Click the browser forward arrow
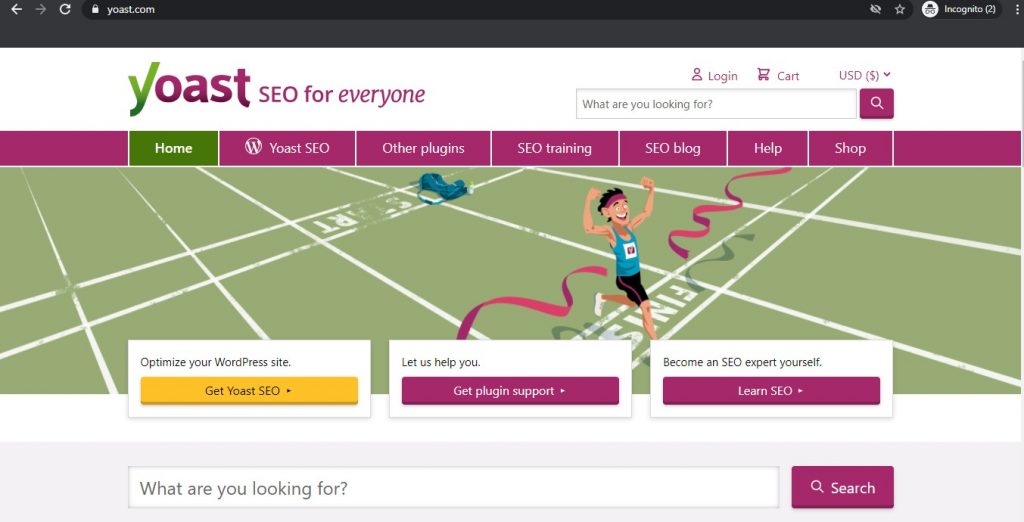The image size is (1024, 522). (40, 9)
